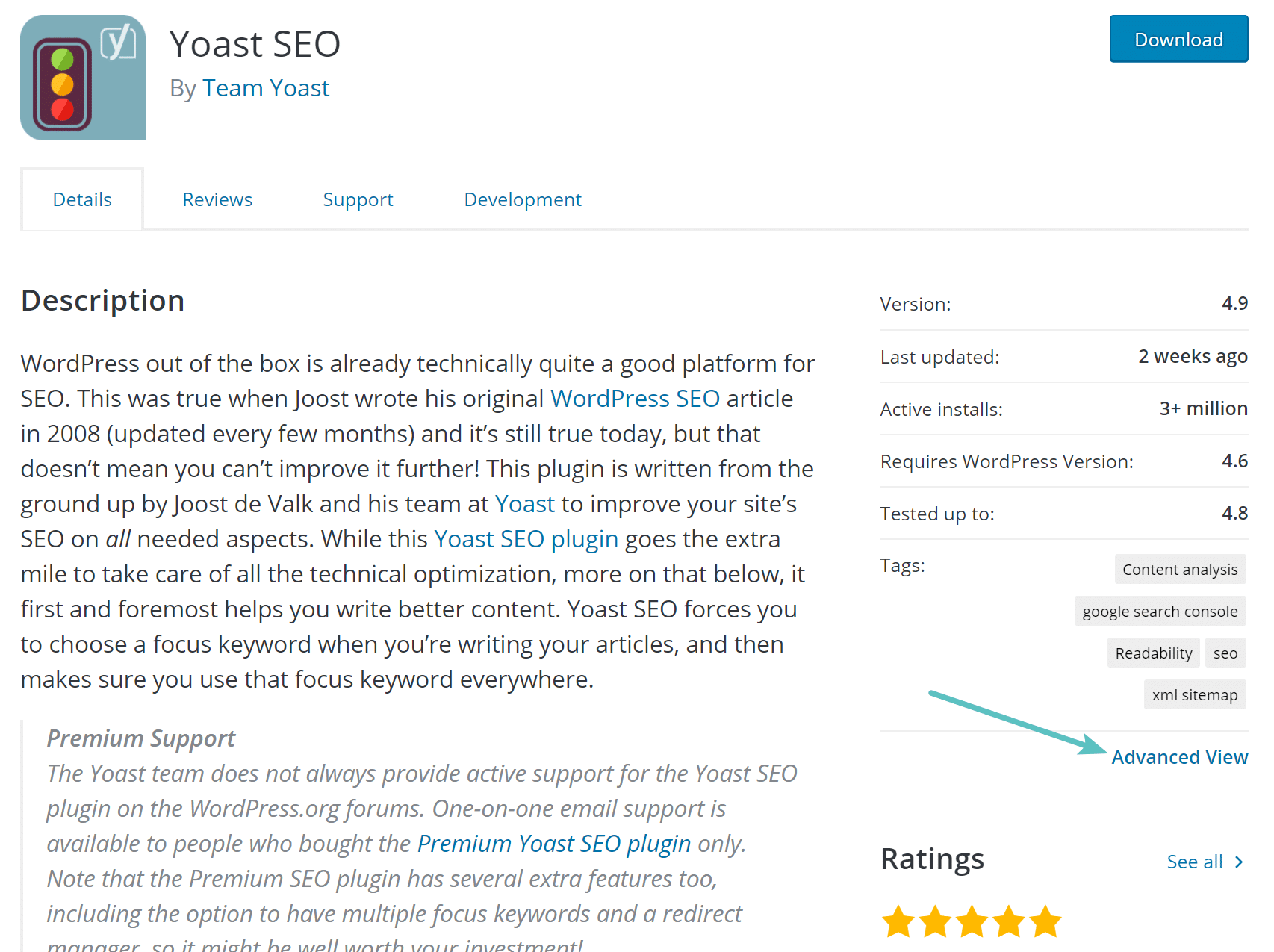Open the Team Yoast profile link

click(266, 87)
